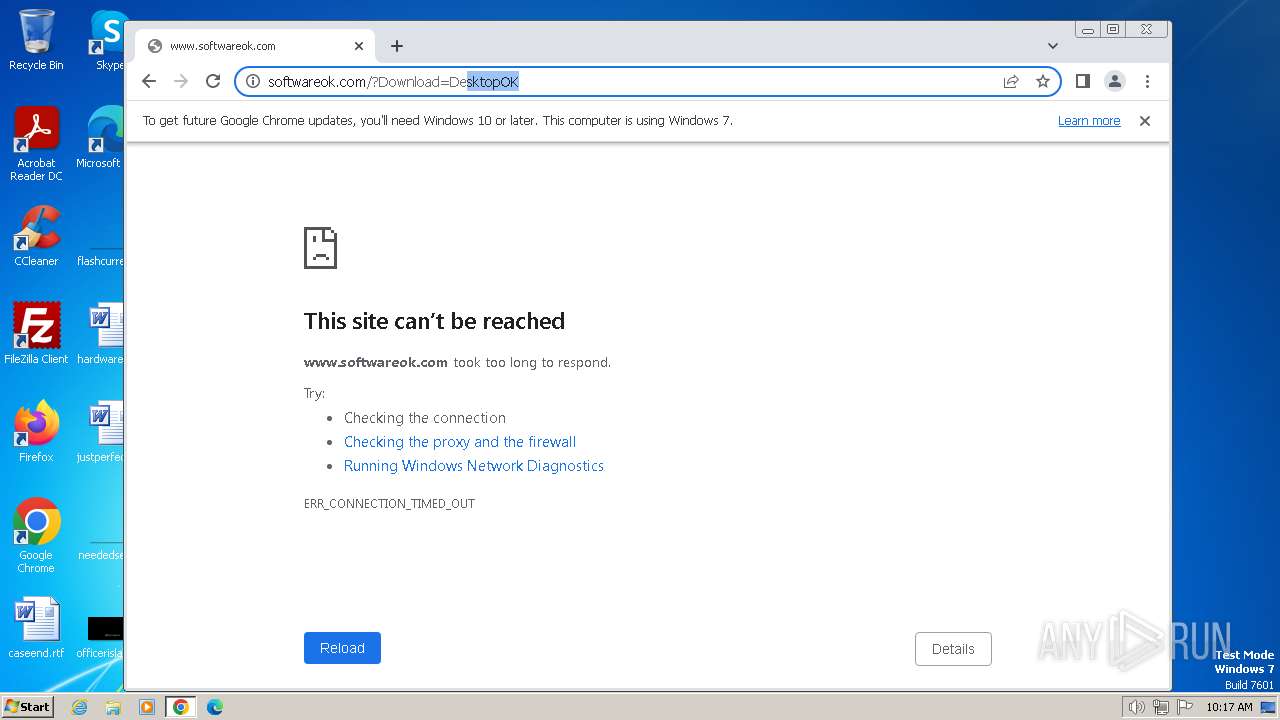The height and width of the screenshot is (720, 1280).
Task: Open Microsoft Edge desktop shortcut
Action: pos(100,138)
